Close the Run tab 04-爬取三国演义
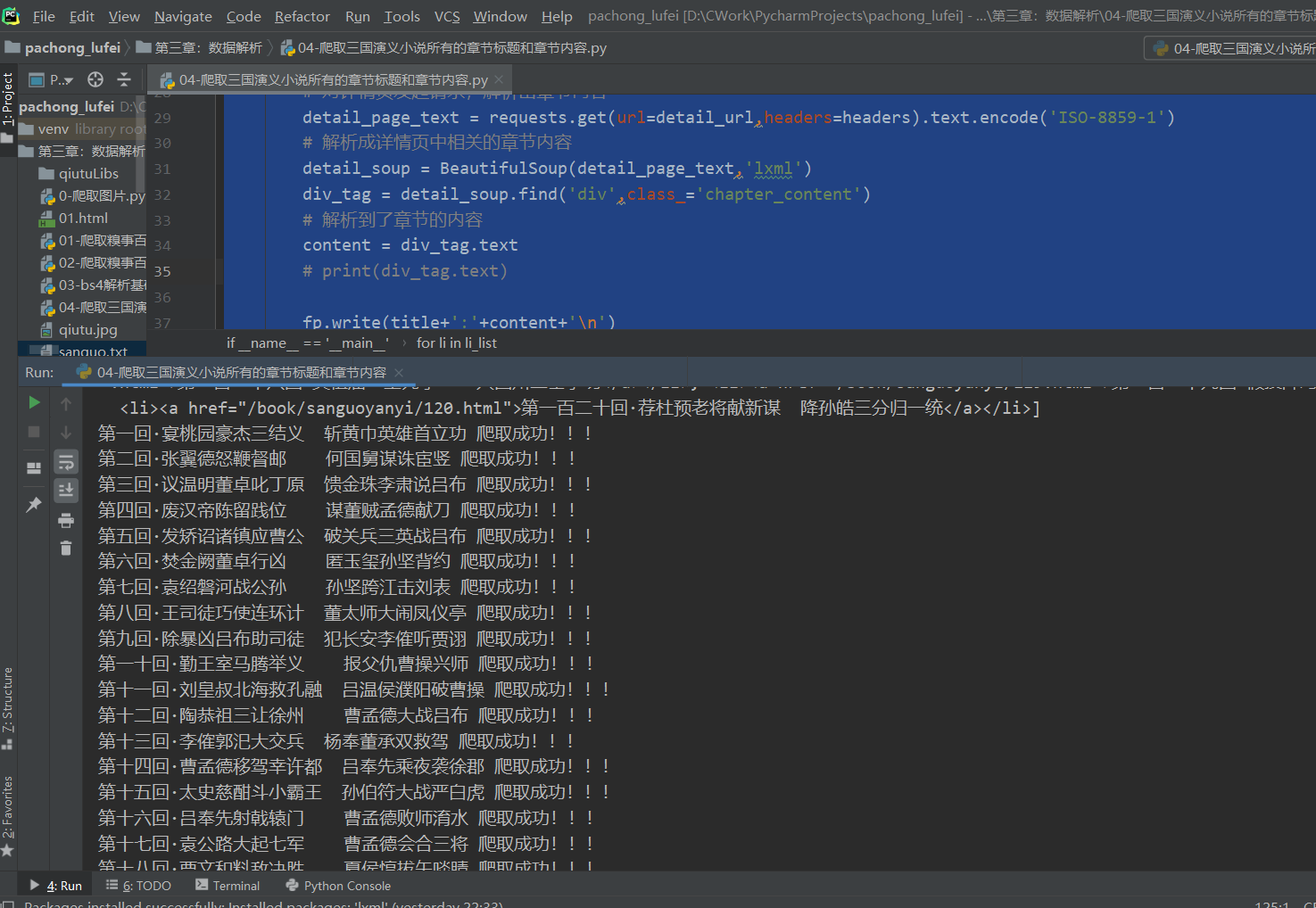This screenshot has width=1316, height=908. (399, 372)
